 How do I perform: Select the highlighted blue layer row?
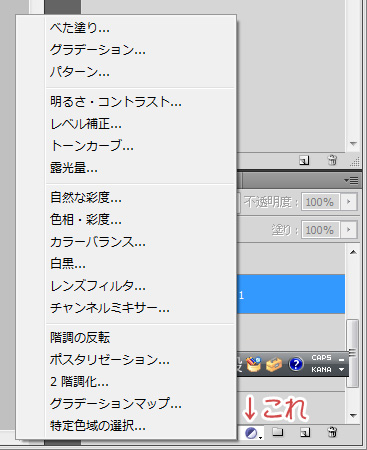coord(291,294)
